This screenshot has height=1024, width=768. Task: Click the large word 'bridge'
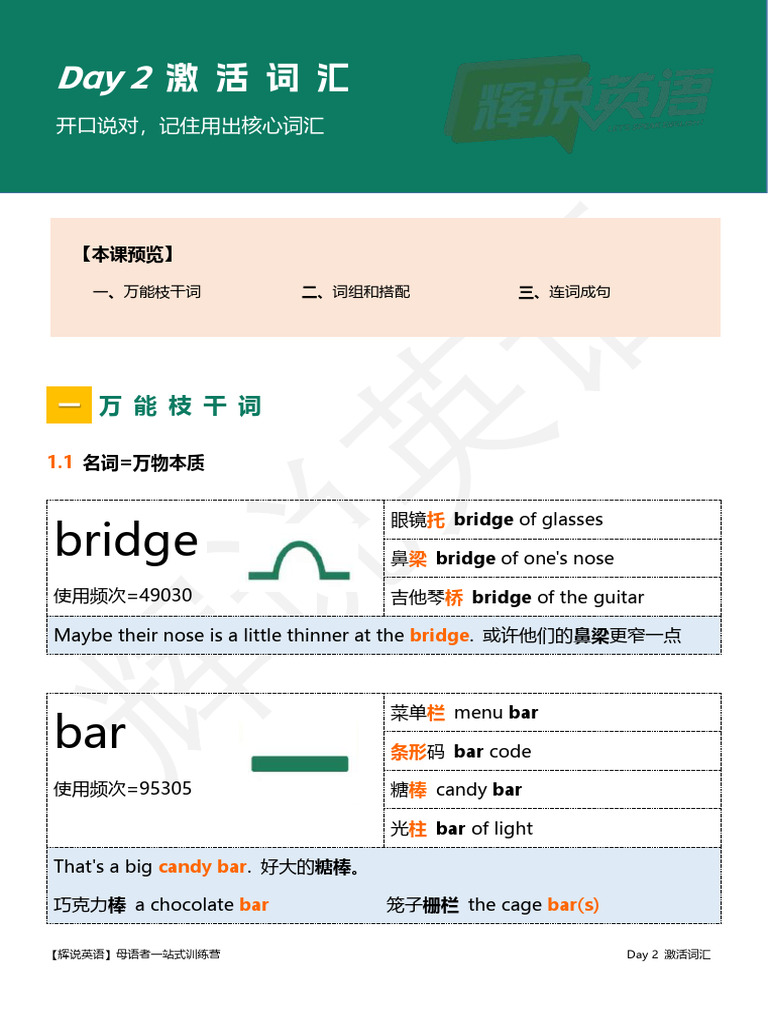[127, 540]
